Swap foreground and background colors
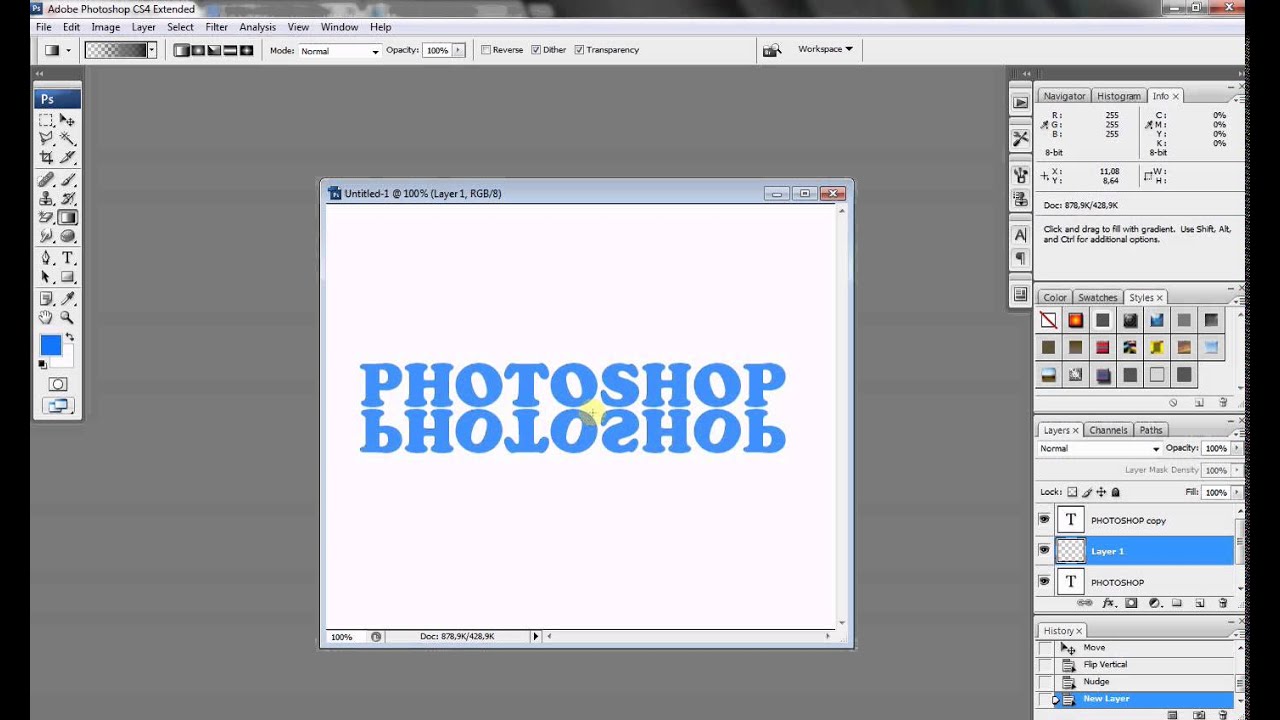This screenshot has width=1280, height=720. coord(69,337)
